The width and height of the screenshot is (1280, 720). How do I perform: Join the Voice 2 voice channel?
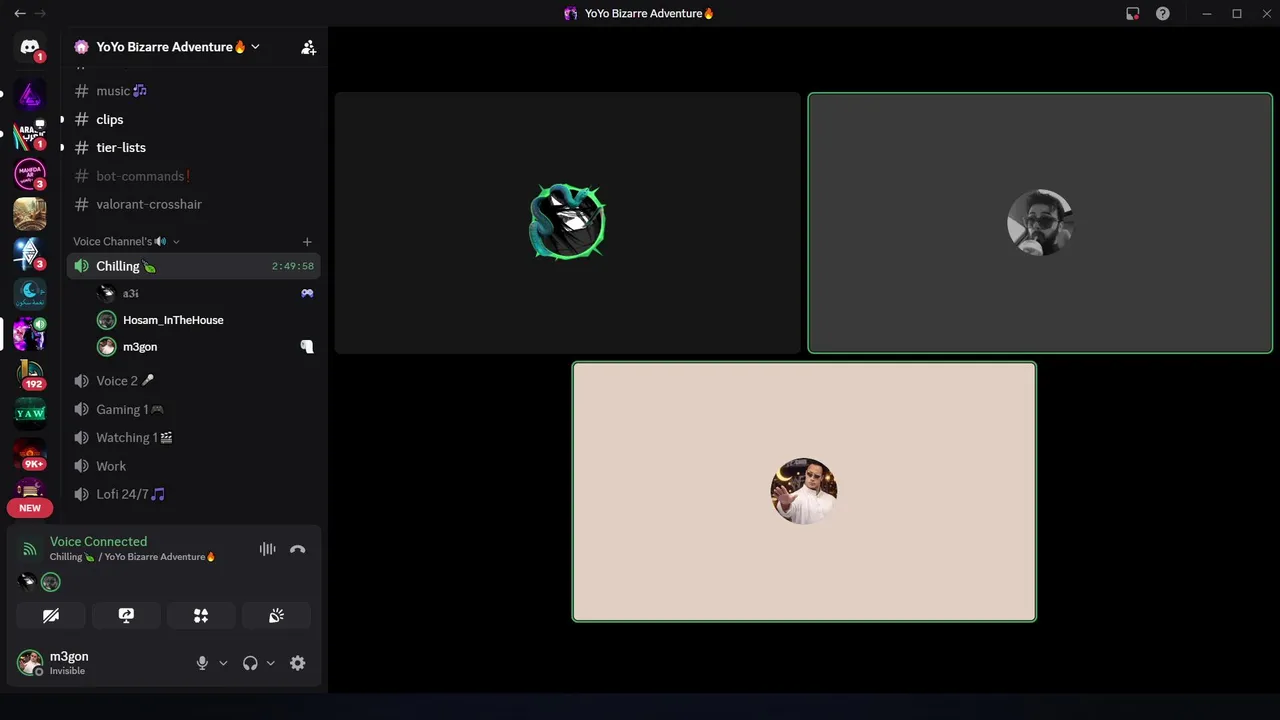tap(194, 381)
